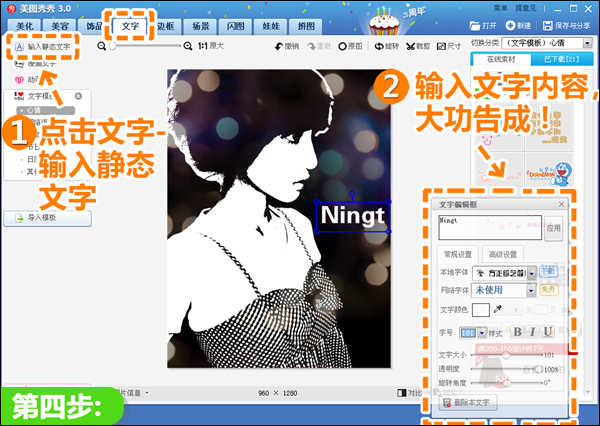Viewport: 600px width, 426px height.
Task: Open the 字号 font size dropdown
Action: tap(481, 333)
